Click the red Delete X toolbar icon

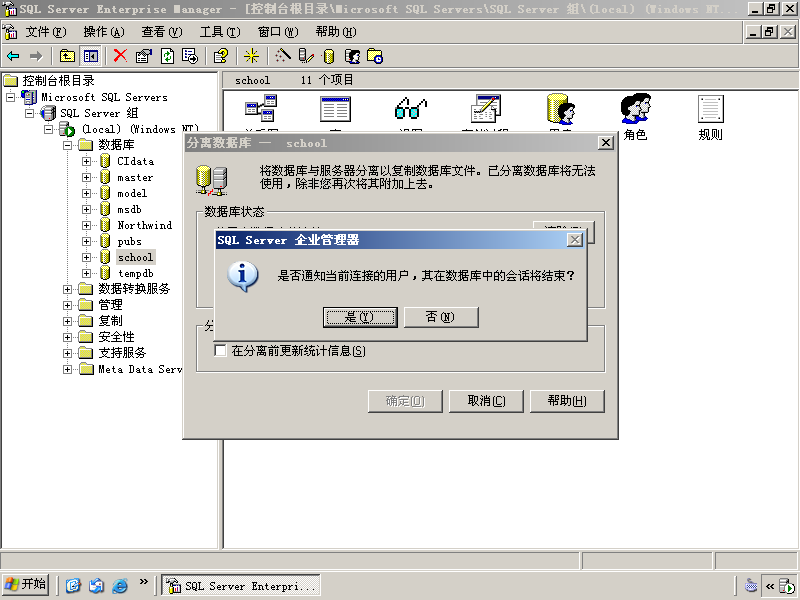click(x=120, y=55)
